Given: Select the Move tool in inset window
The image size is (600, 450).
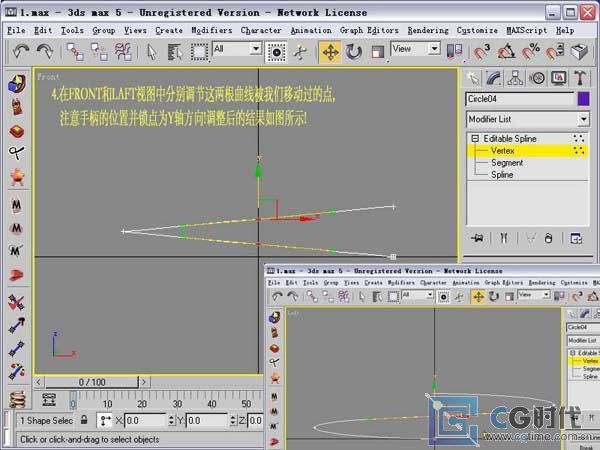Looking at the screenshot, I should pos(478,297).
